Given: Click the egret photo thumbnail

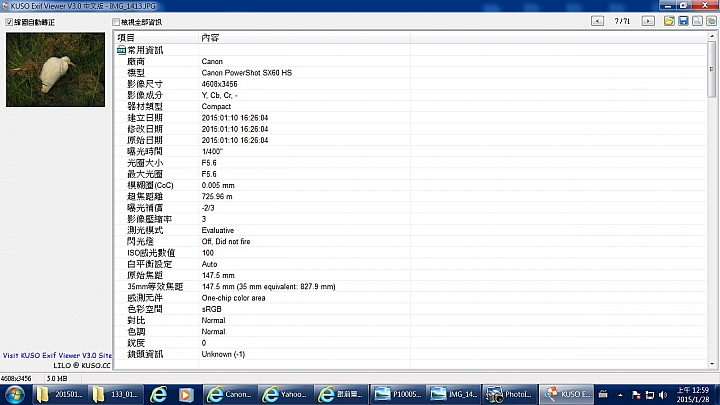Looking at the screenshot, I should (56, 69).
